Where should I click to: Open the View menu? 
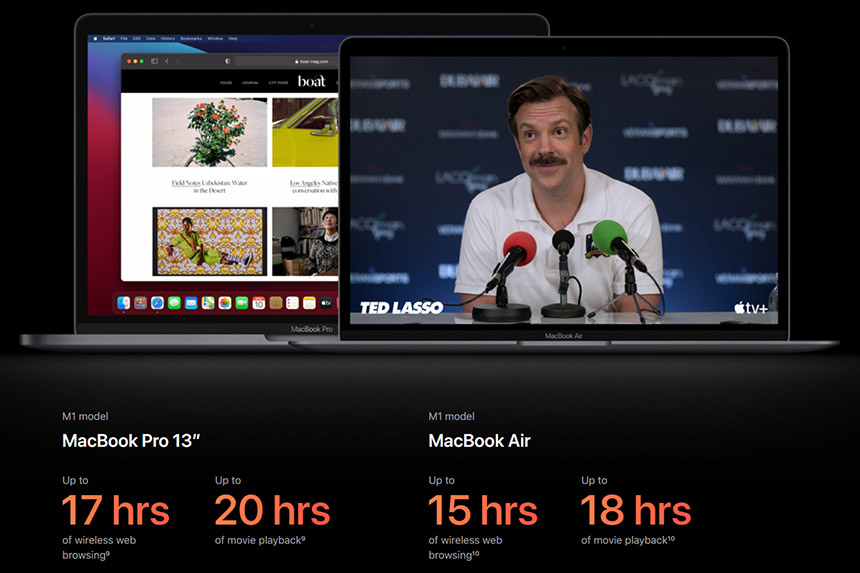151,39
